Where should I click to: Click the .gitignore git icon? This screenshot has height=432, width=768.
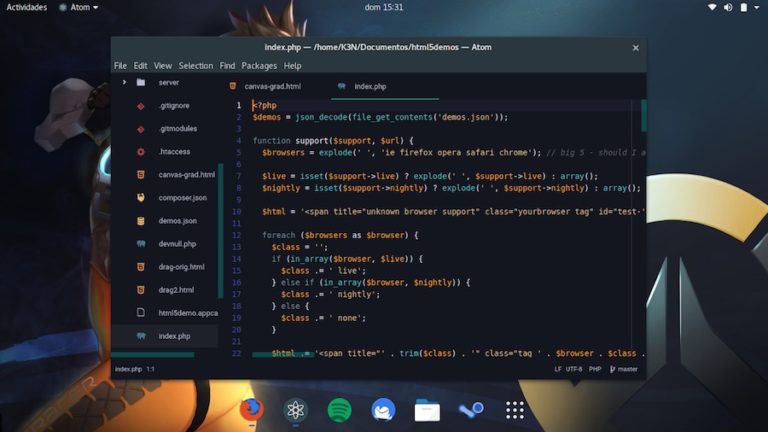point(141,106)
